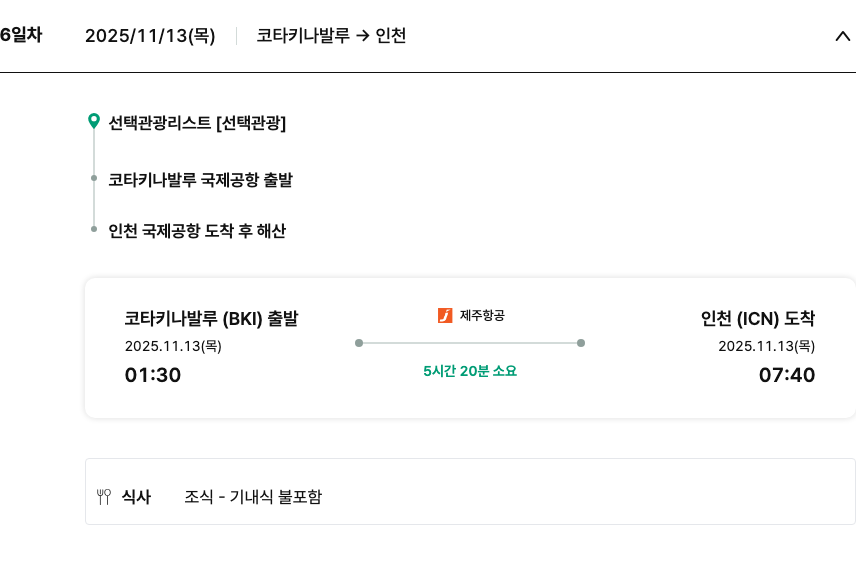Select the 인천 (ICN) 도착 heading
The height and width of the screenshot is (565, 856).
point(757,319)
